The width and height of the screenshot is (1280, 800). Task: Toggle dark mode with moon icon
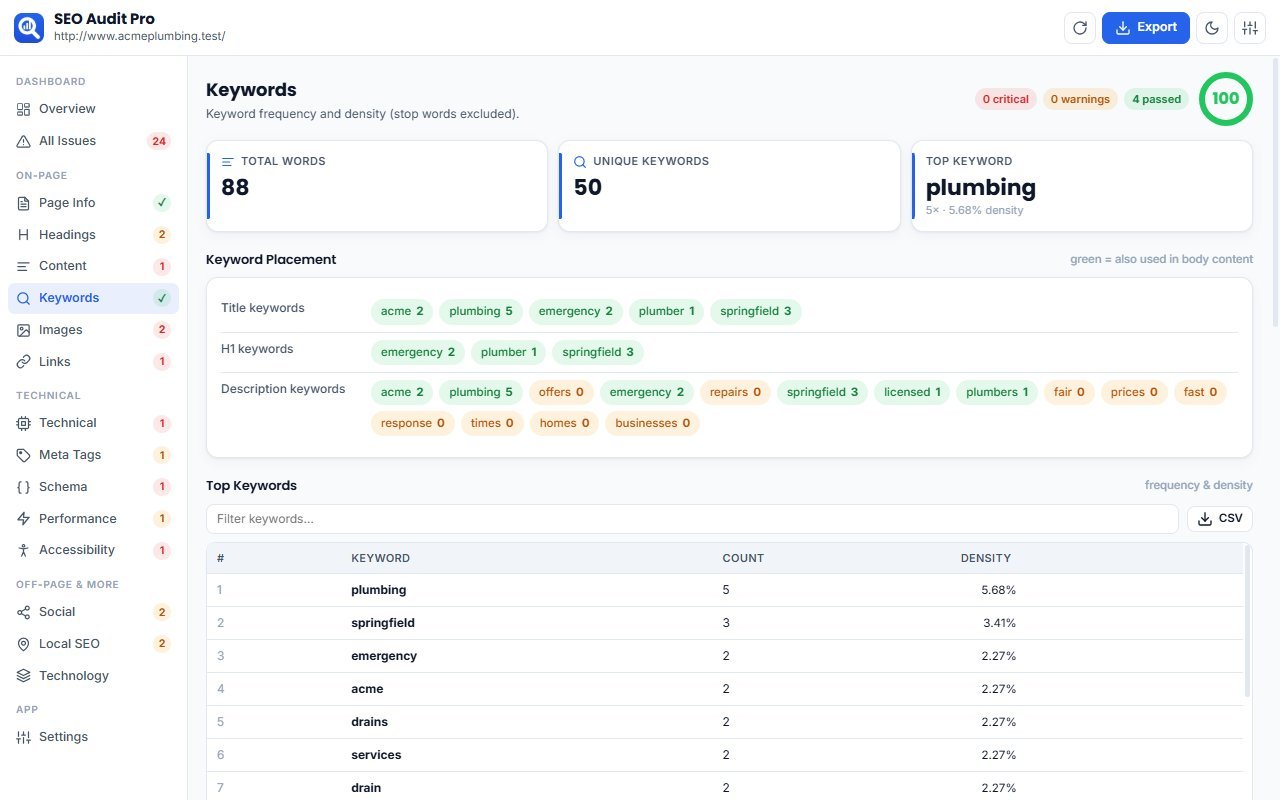click(x=1213, y=28)
